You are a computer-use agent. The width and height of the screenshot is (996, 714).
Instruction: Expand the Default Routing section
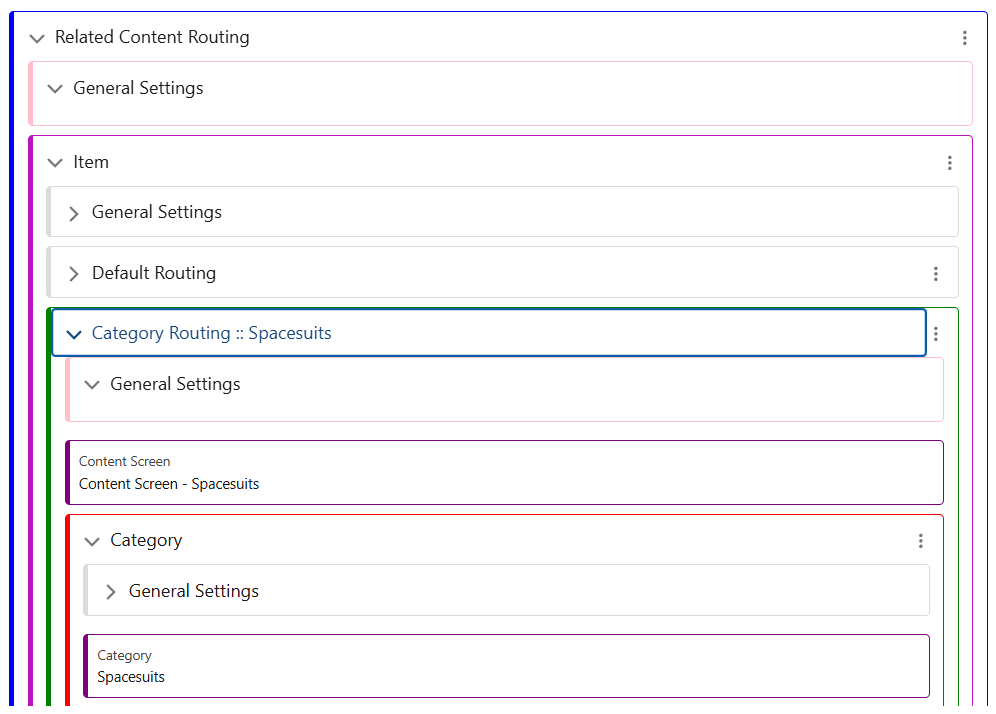click(74, 274)
